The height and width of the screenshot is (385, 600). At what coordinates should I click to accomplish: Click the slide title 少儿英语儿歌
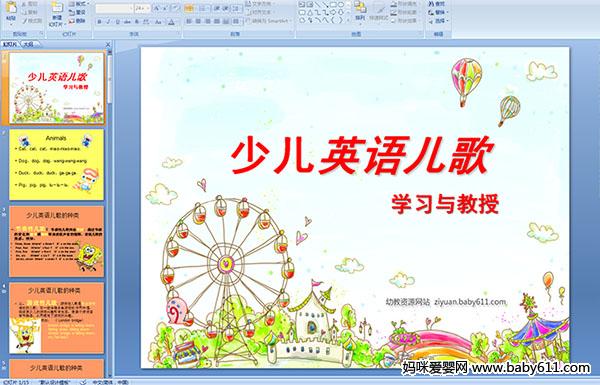tap(362, 156)
